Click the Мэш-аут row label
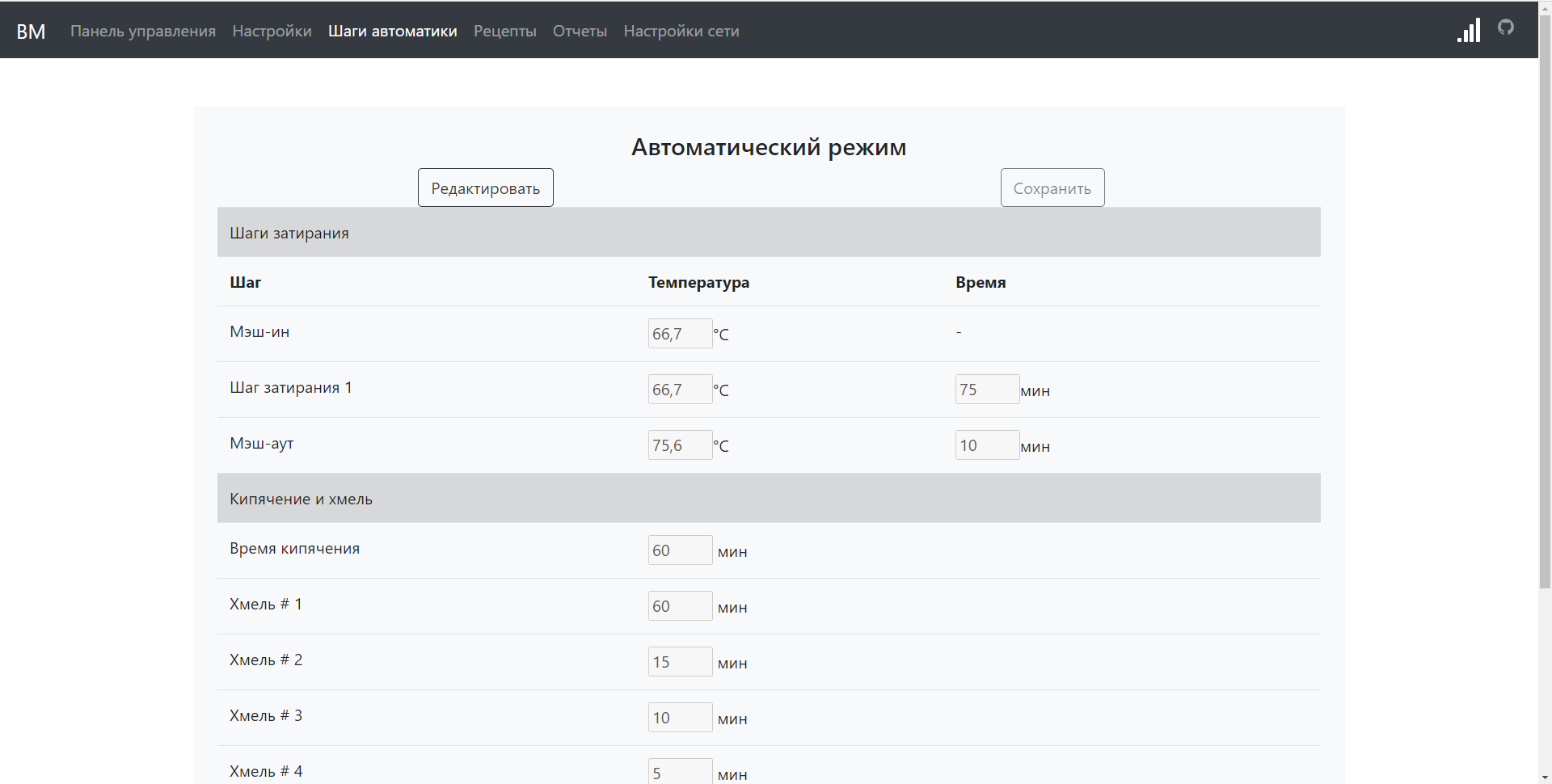This screenshot has width=1552, height=784. (262, 443)
